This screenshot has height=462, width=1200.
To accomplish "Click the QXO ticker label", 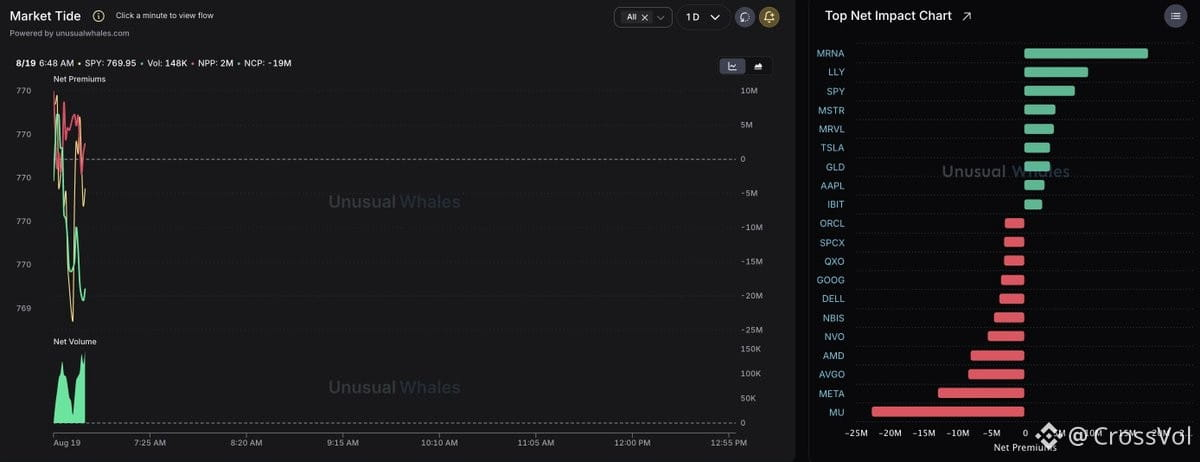I will click(x=834, y=261).
